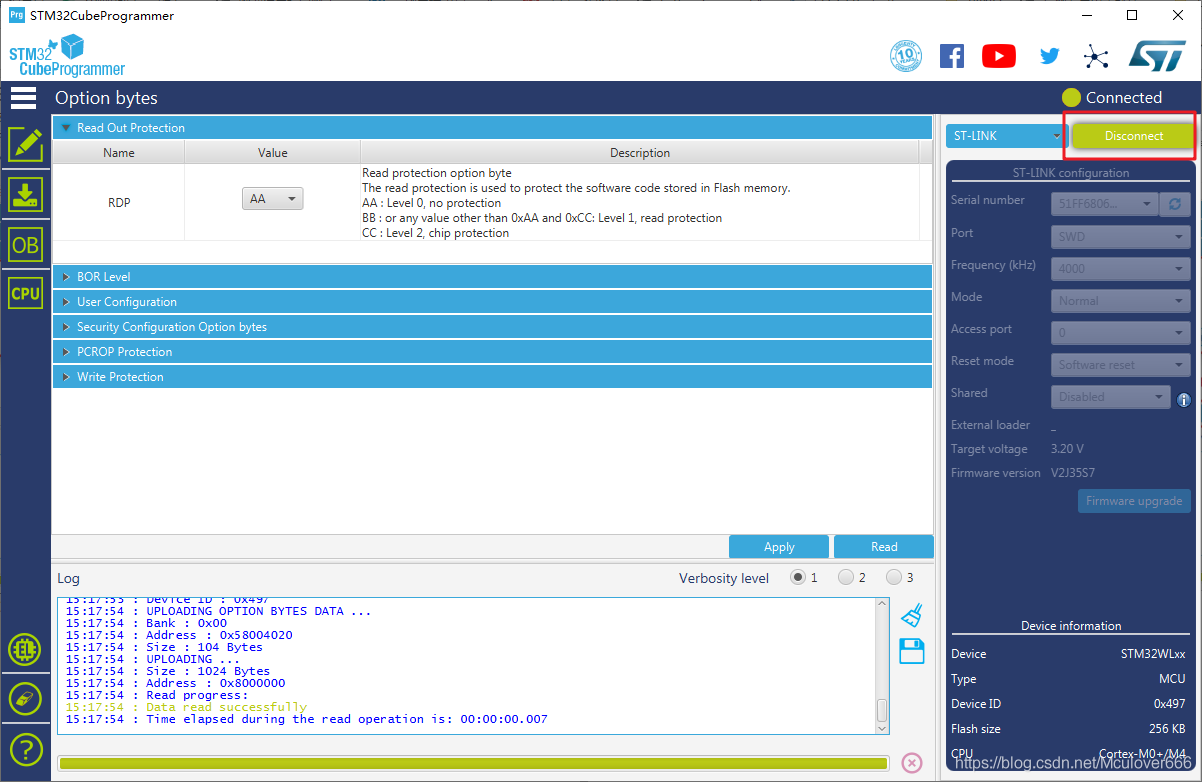Open the YouTube icon in header
This screenshot has height=782, width=1202.
[x=999, y=56]
